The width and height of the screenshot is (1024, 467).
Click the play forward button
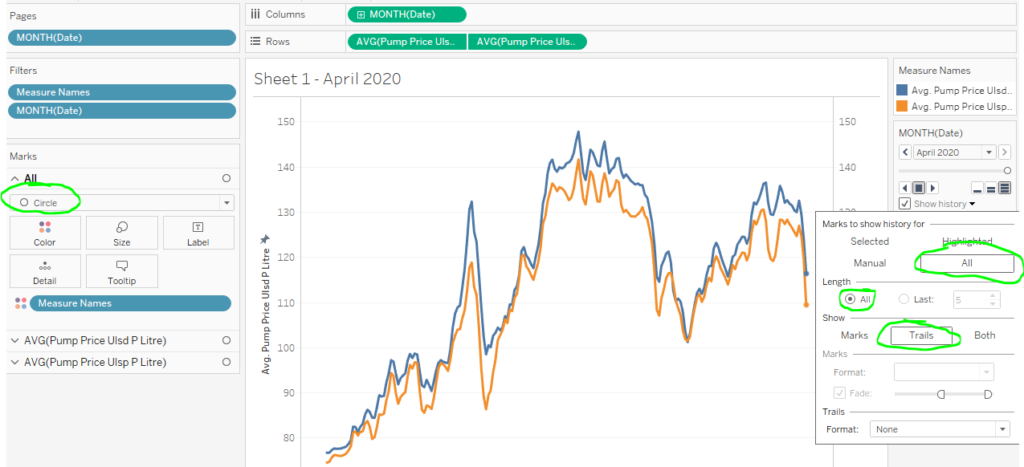[933, 188]
